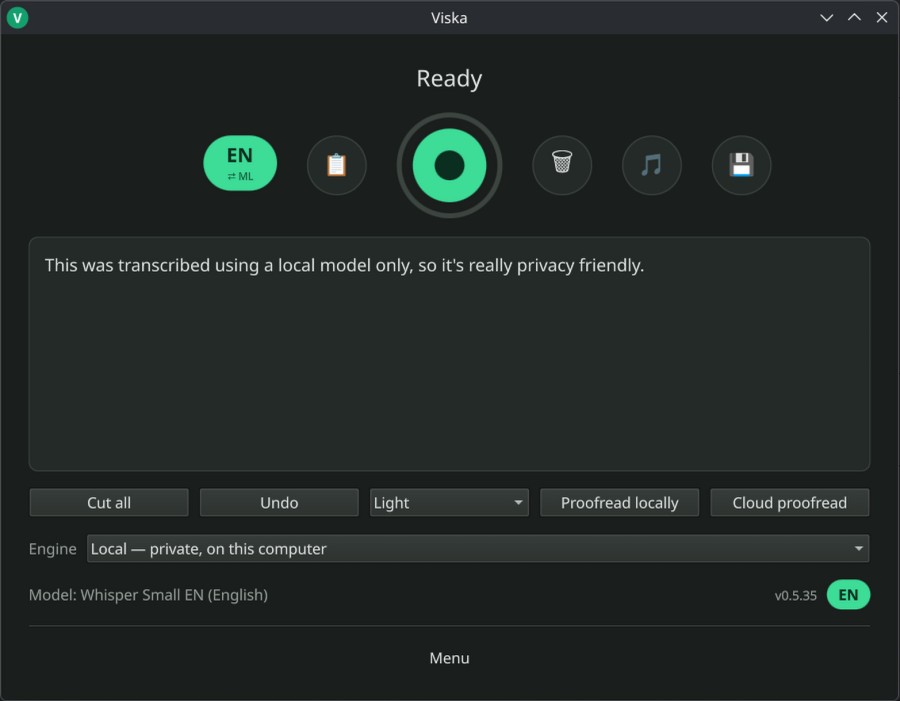
Task: Run Proofread locally
Action: (619, 503)
